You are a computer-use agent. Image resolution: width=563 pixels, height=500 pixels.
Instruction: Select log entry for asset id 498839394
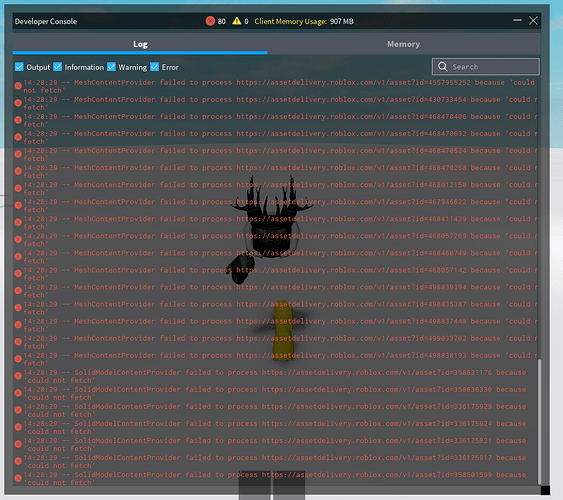tap(276, 291)
